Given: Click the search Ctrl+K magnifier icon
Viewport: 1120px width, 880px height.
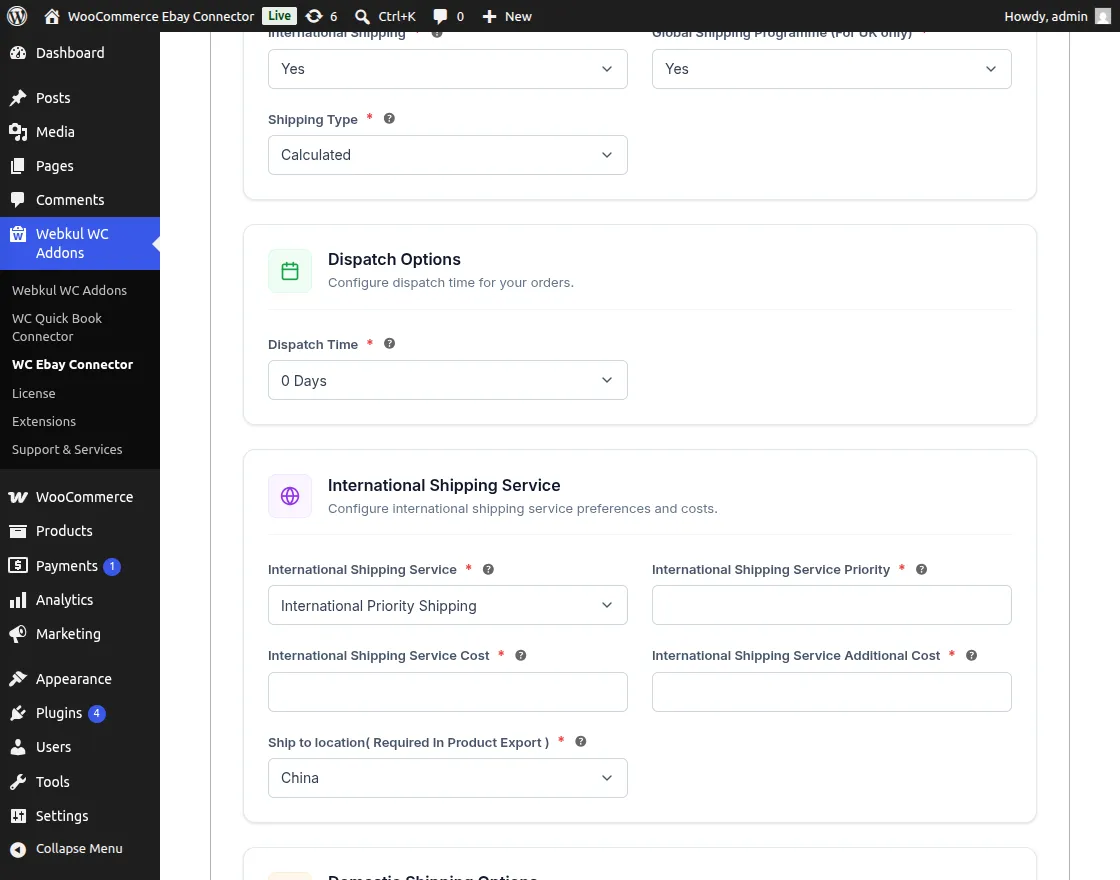Looking at the screenshot, I should point(362,16).
